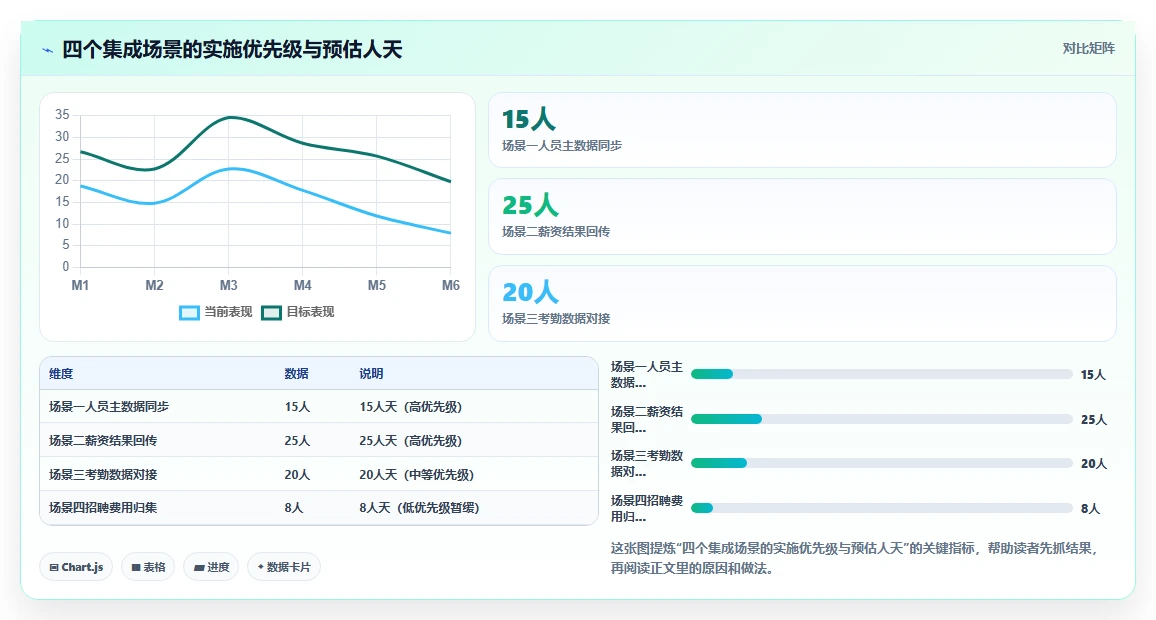Click the 维度 column header
1156x620 pixels.
point(61,374)
